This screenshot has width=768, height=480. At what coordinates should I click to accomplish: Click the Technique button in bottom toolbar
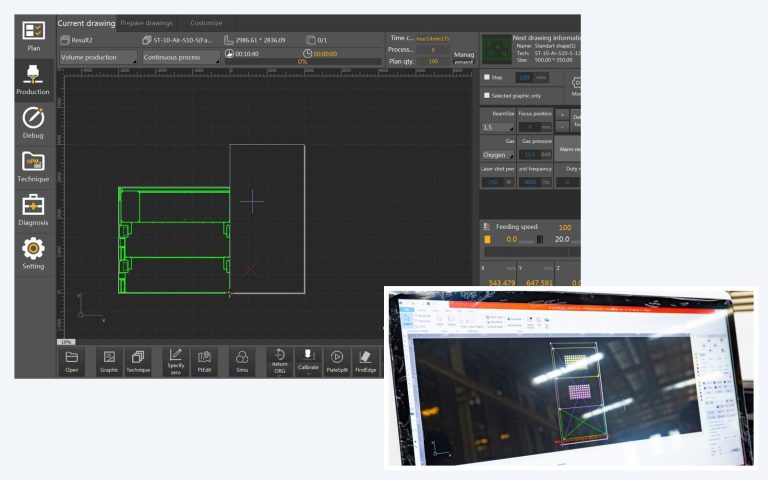[138, 361]
